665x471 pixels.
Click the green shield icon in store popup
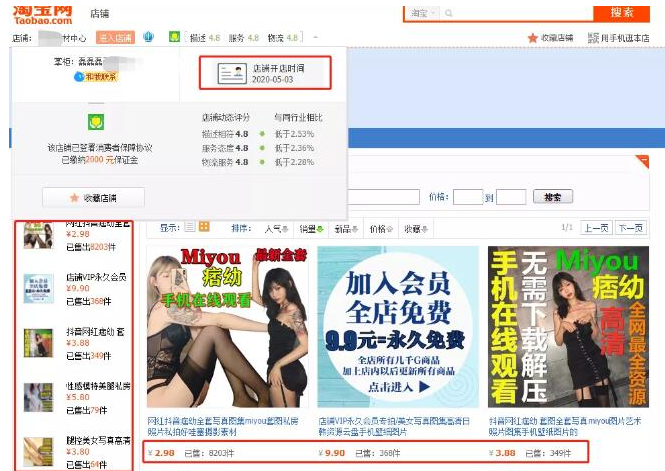(x=96, y=122)
